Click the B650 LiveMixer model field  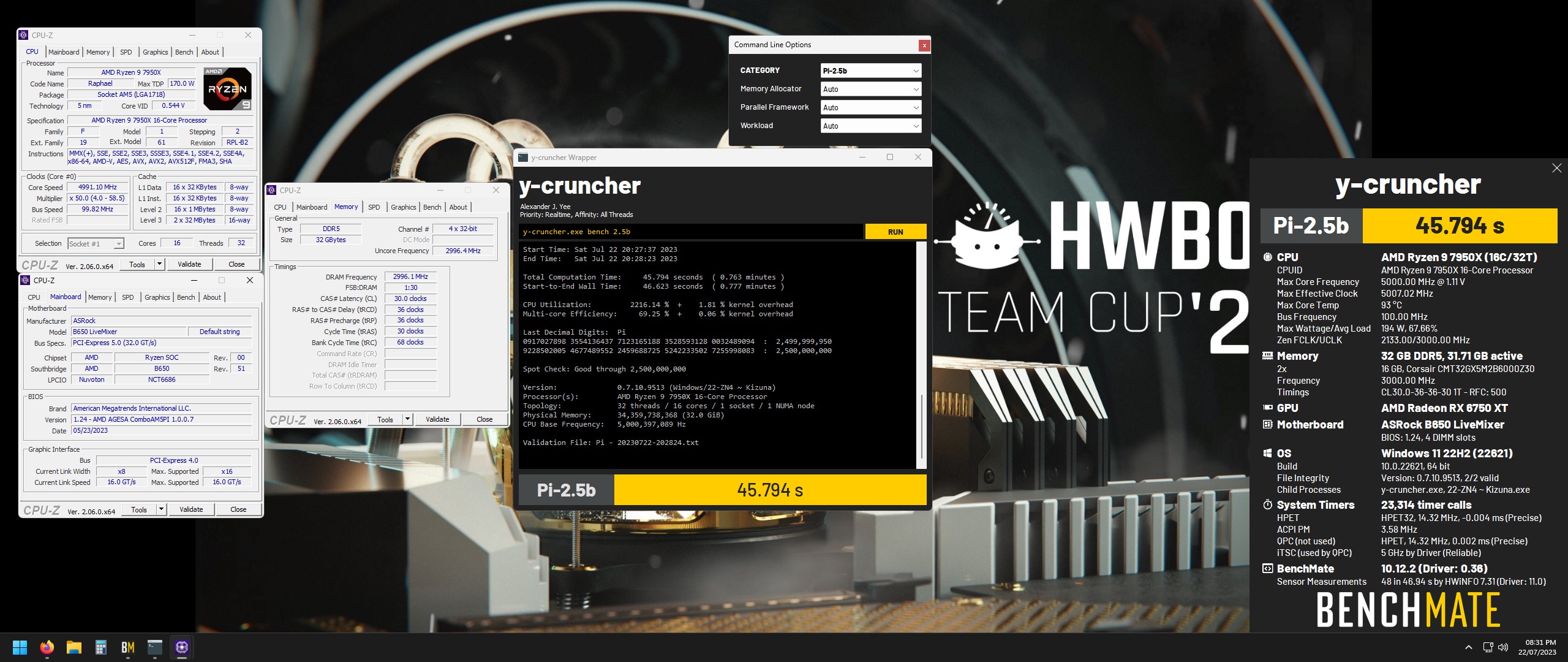(x=129, y=332)
